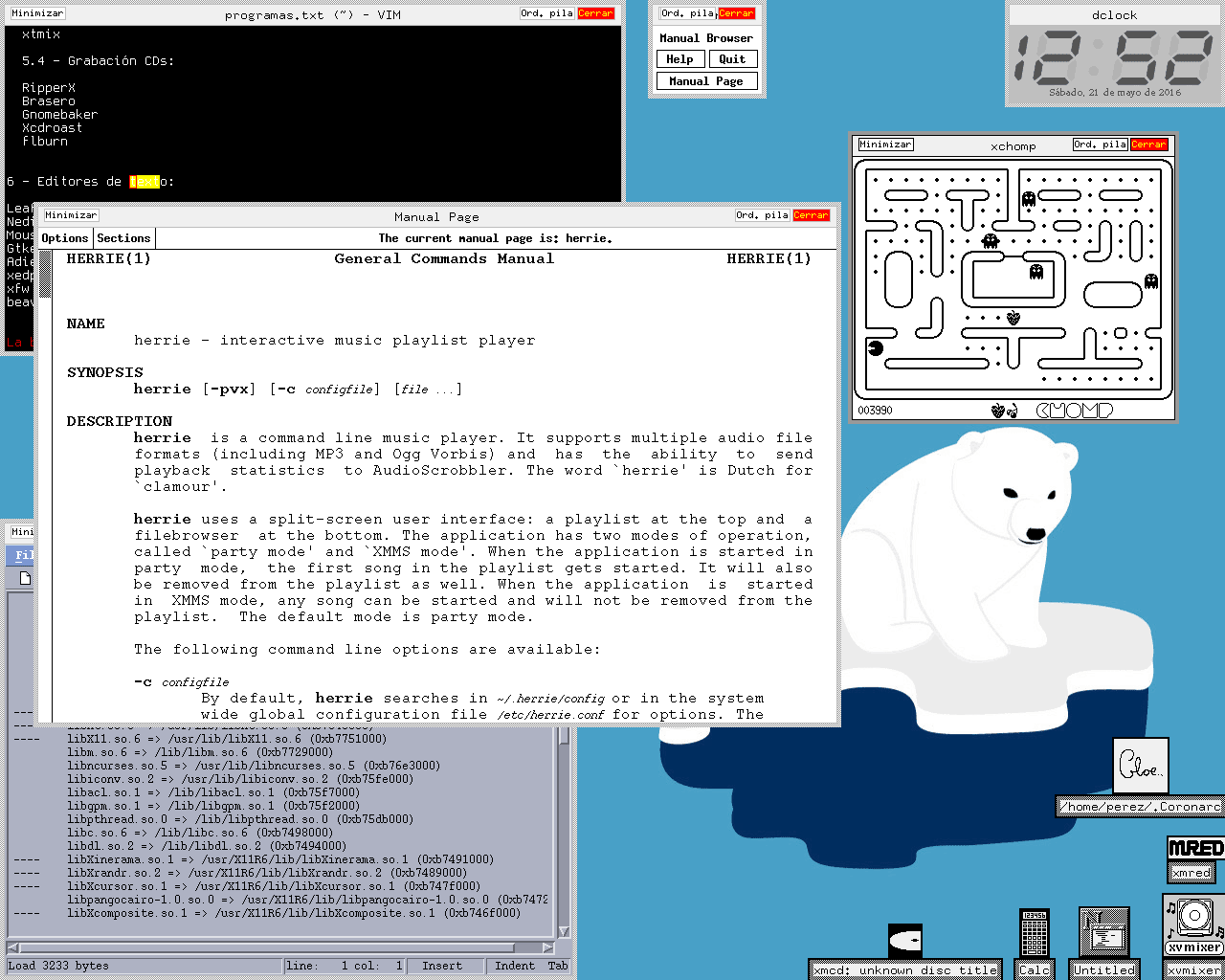Click the editor's scroll-down arrow
The width and height of the screenshot is (1225, 980).
coord(564,933)
